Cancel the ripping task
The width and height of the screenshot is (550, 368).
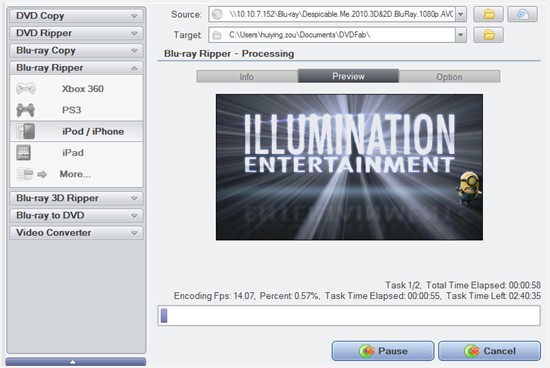(489, 351)
